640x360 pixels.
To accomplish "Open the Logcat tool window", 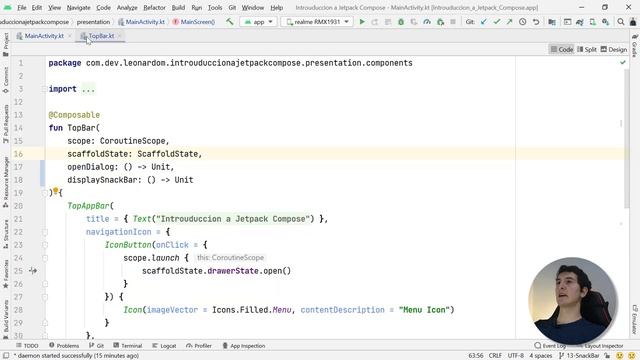I will coord(164,346).
